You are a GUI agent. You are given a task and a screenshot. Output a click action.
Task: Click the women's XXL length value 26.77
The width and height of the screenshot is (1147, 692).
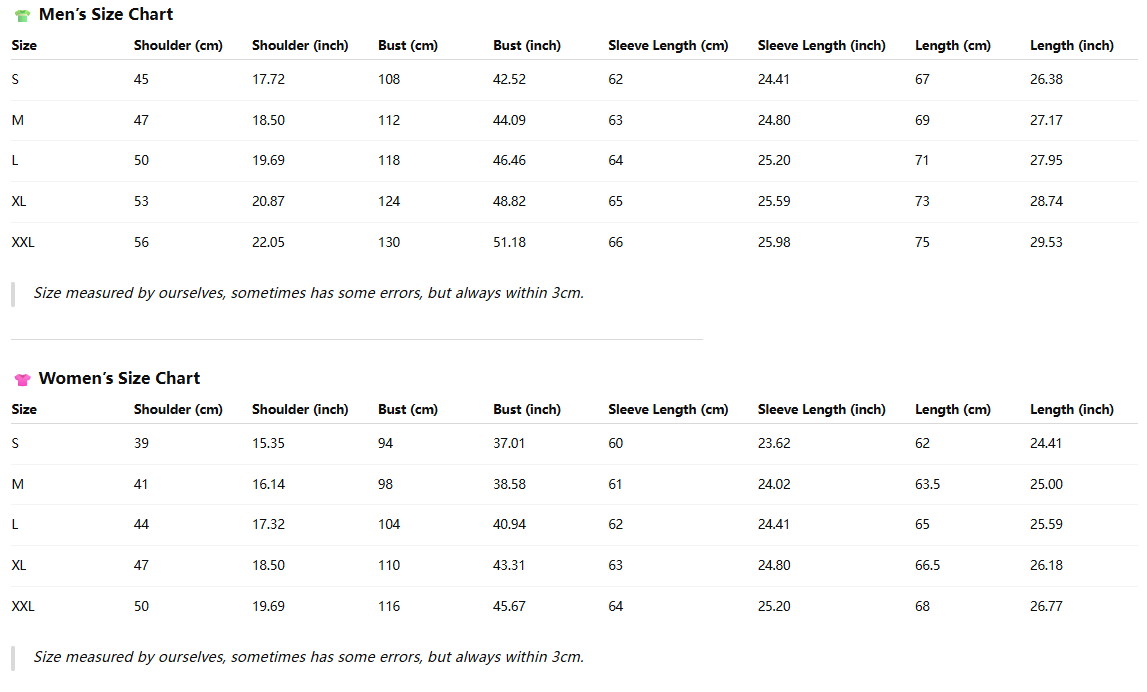point(1046,606)
